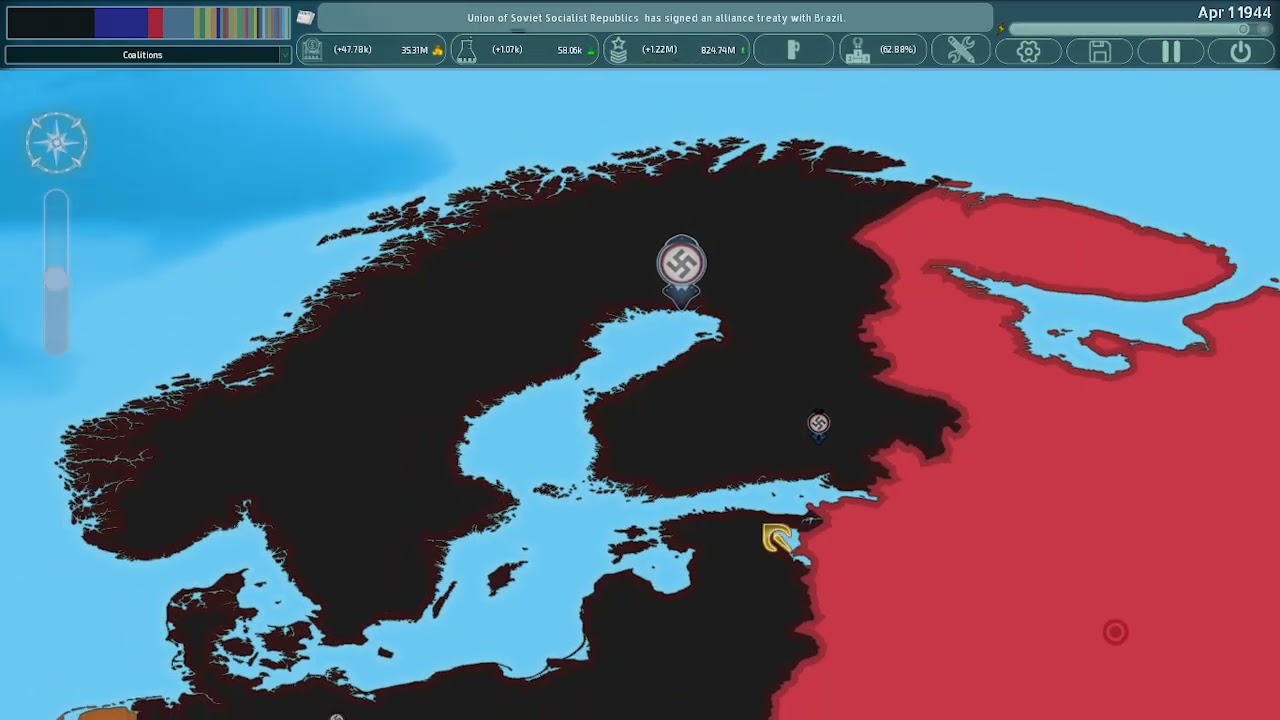Click the treasury value 35.31M

(x=414, y=50)
